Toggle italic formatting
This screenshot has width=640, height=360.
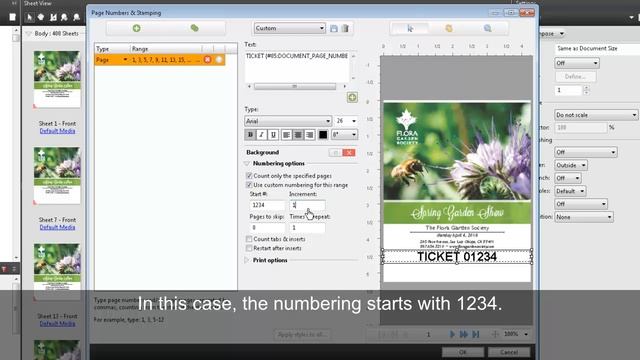coord(262,134)
